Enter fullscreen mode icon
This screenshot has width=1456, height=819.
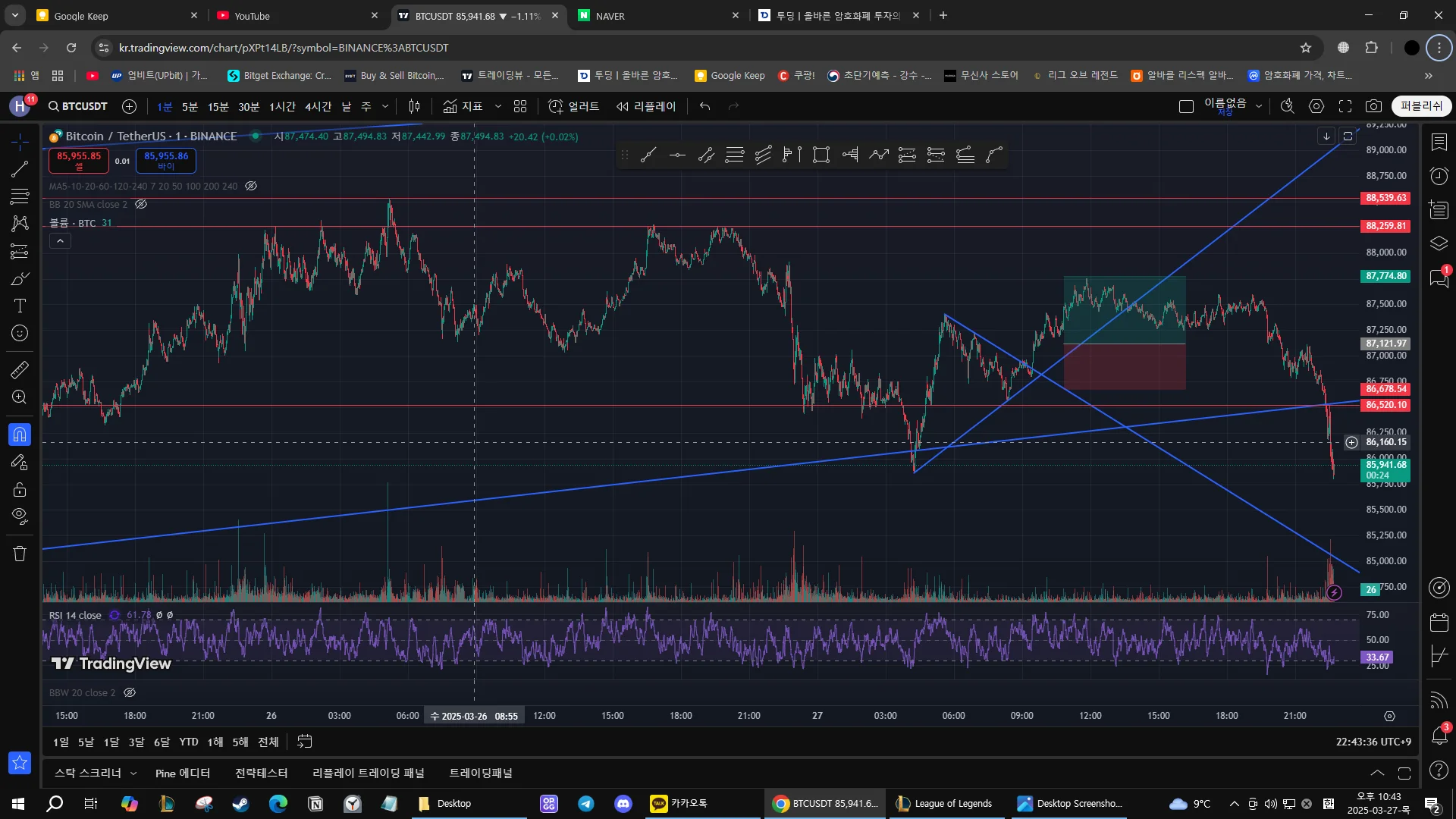click(x=1345, y=106)
